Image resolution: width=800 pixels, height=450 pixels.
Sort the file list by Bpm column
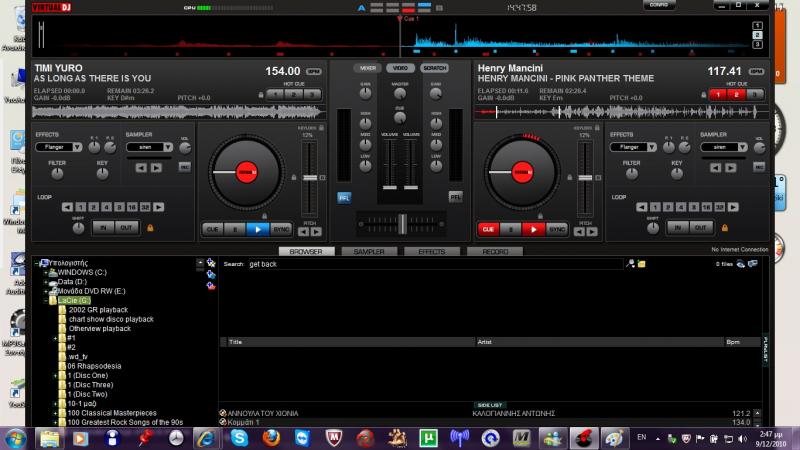tap(742, 342)
